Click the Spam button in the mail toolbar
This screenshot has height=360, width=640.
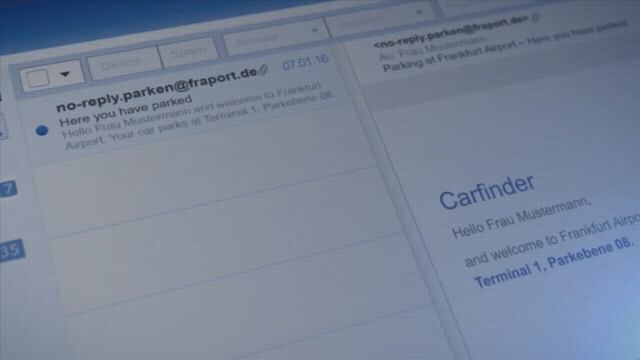coord(188,51)
